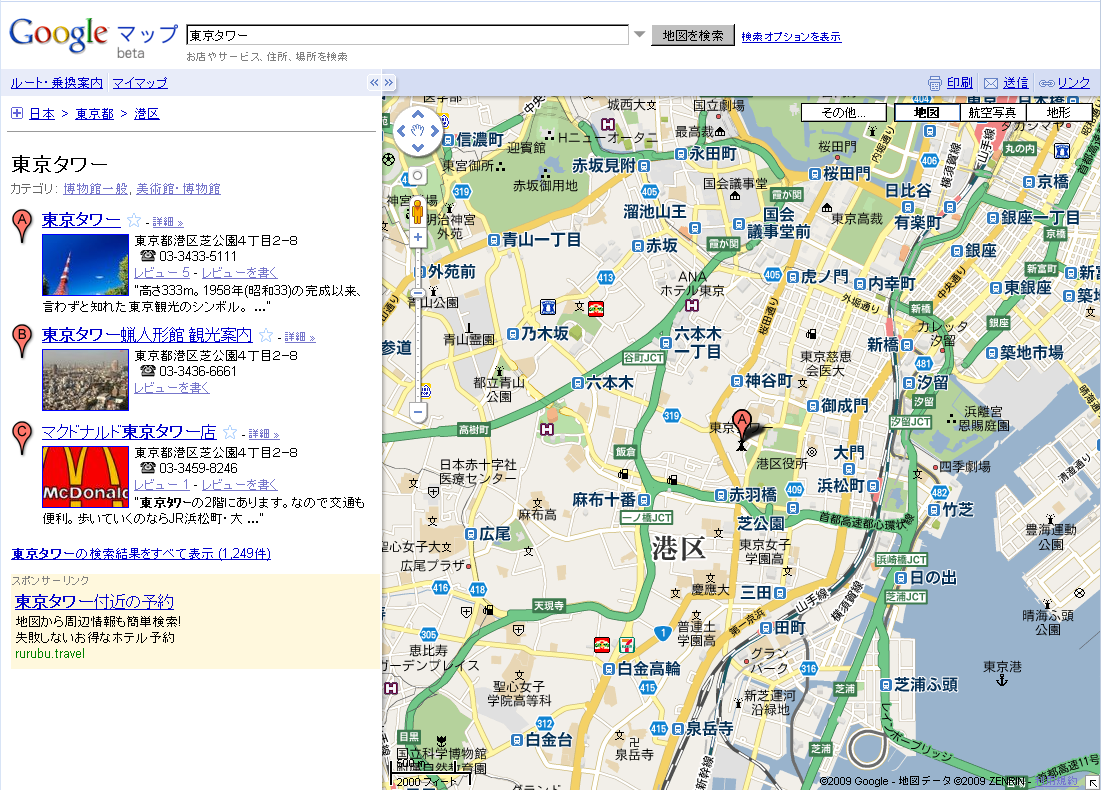Pan the map right with the arrow control
Screen dimensions: 1101x790
(435, 131)
